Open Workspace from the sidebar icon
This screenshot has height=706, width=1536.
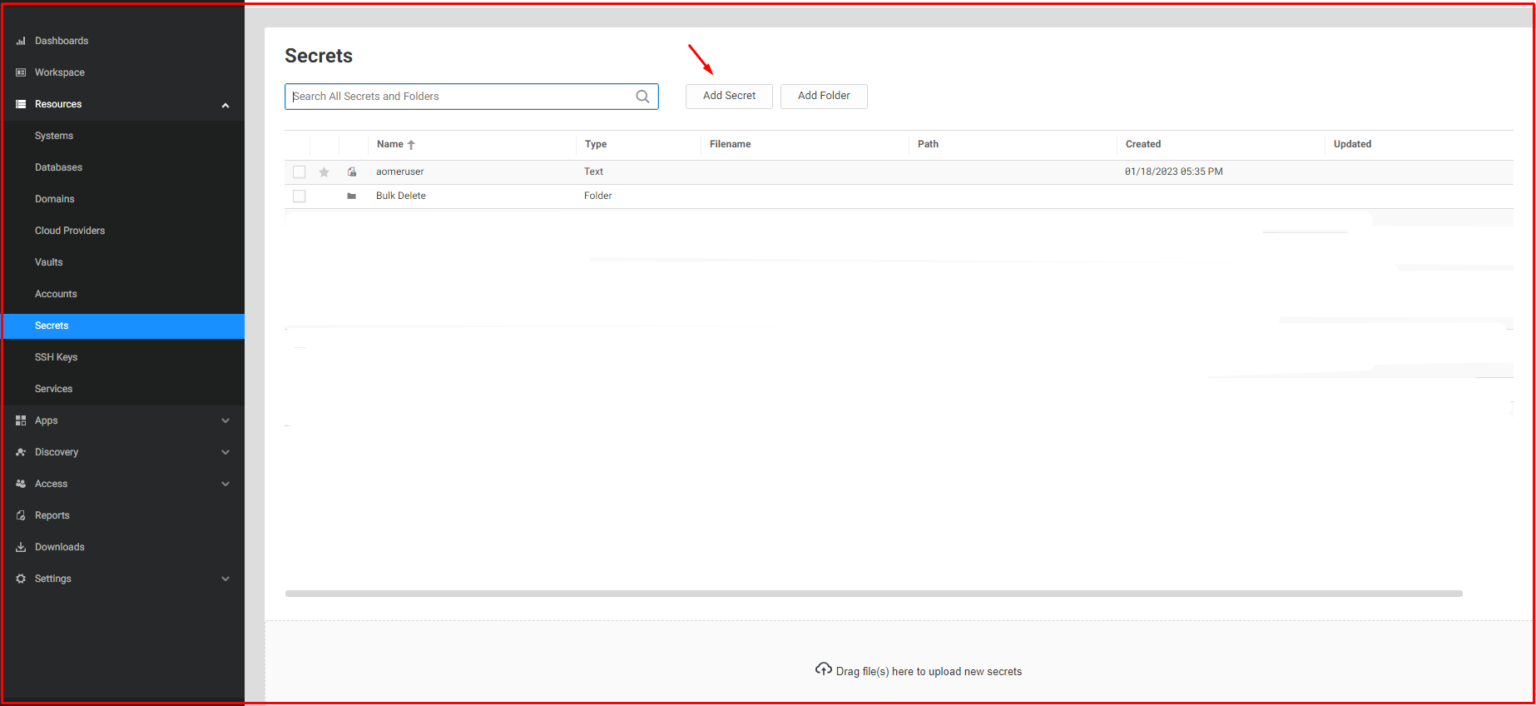pyautogui.click(x=20, y=72)
